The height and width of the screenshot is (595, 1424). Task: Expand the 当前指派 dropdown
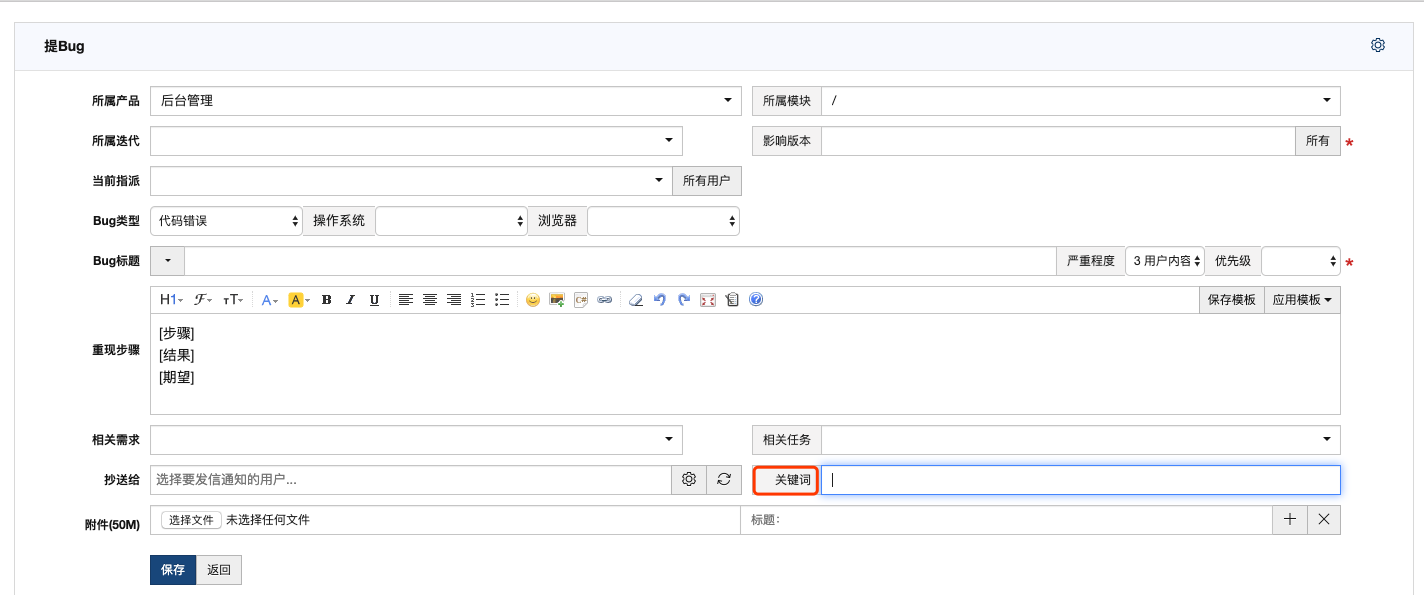pos(411,181)
